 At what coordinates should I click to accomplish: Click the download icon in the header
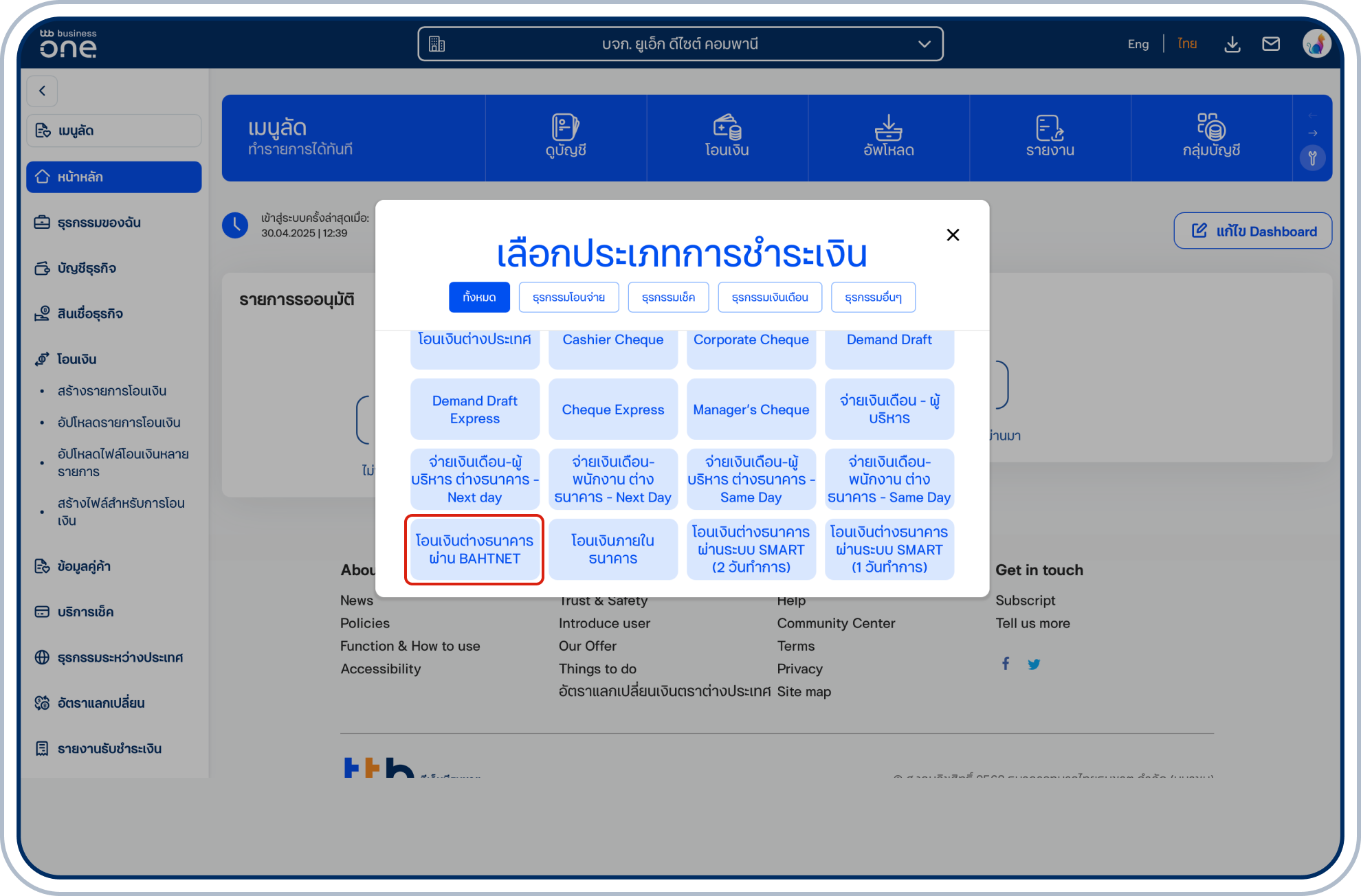(x=1232, y=45)
